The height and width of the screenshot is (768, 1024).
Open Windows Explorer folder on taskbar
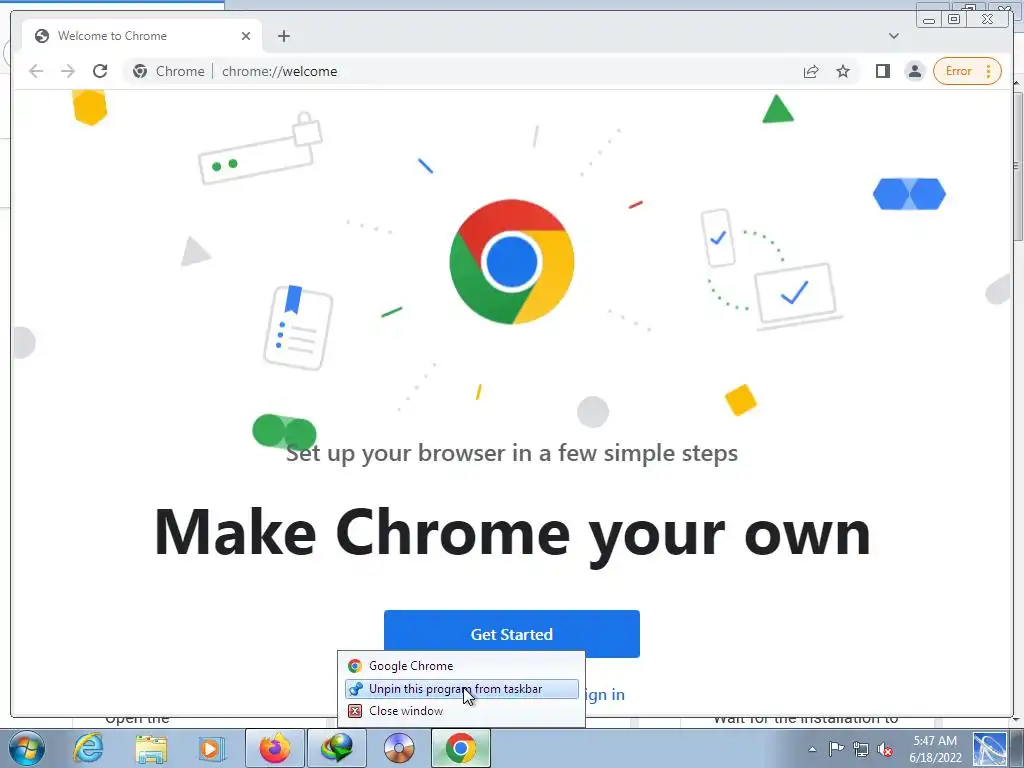pos(150,748)
